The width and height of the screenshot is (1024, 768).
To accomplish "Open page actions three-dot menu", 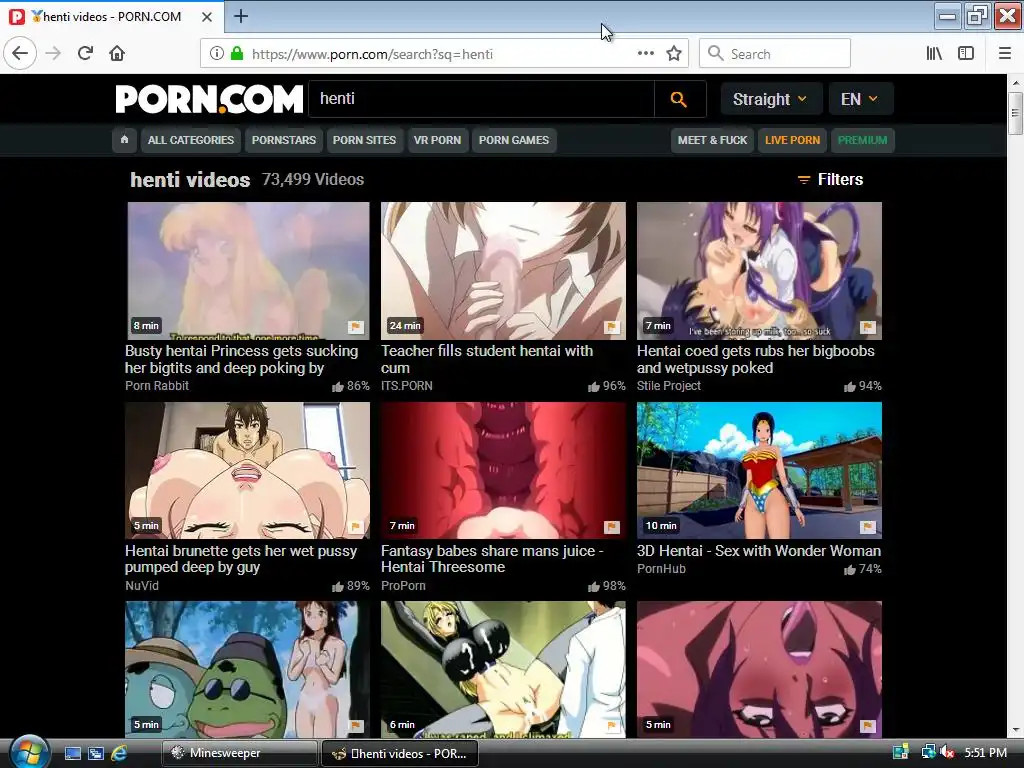I will 645,54.
